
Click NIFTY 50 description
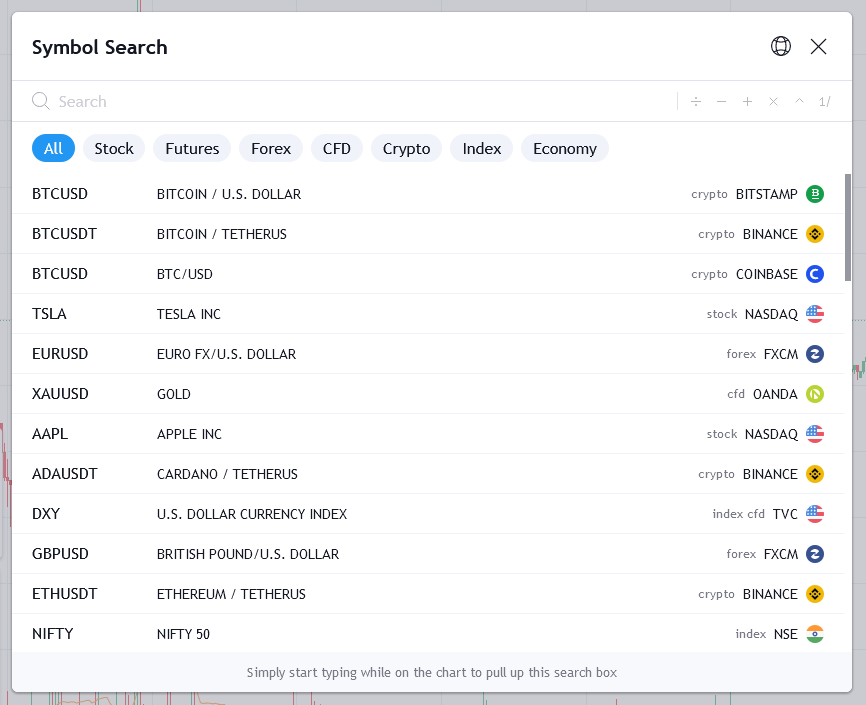point(183,634)
